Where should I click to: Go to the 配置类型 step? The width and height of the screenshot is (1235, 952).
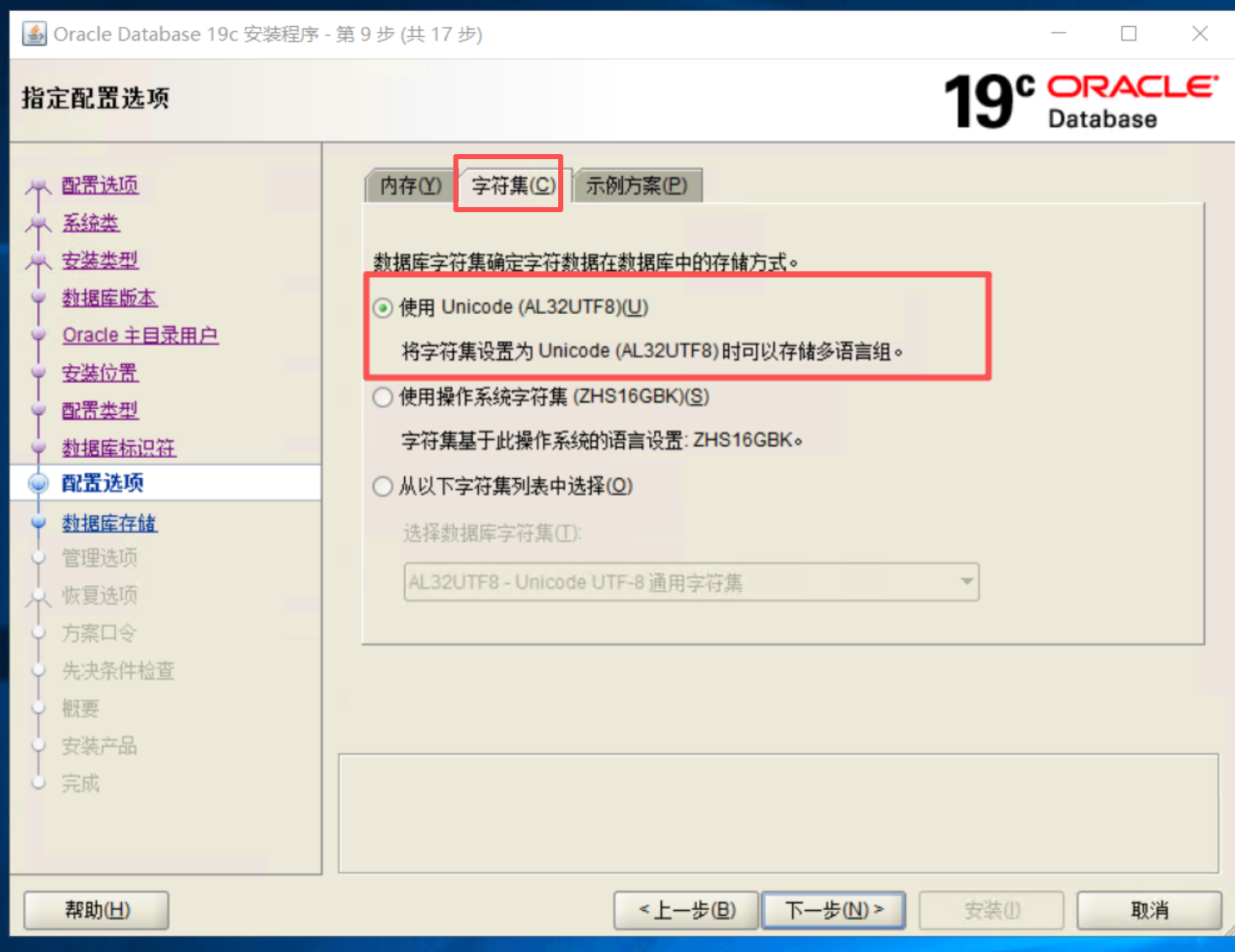[100, 411]
